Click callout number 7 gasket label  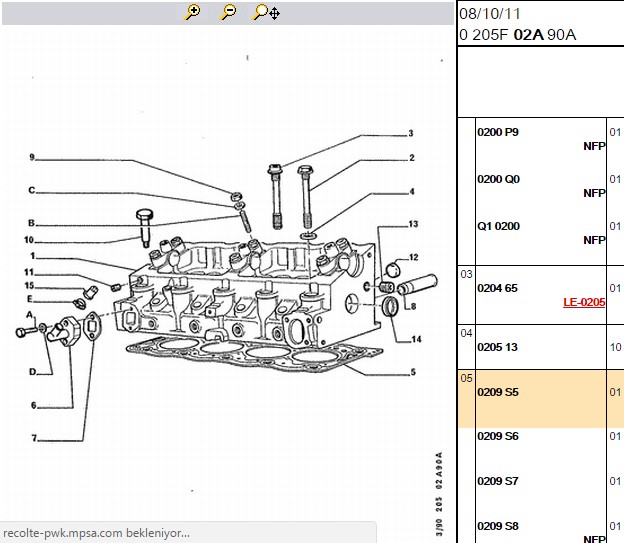(x=34, y=438)
